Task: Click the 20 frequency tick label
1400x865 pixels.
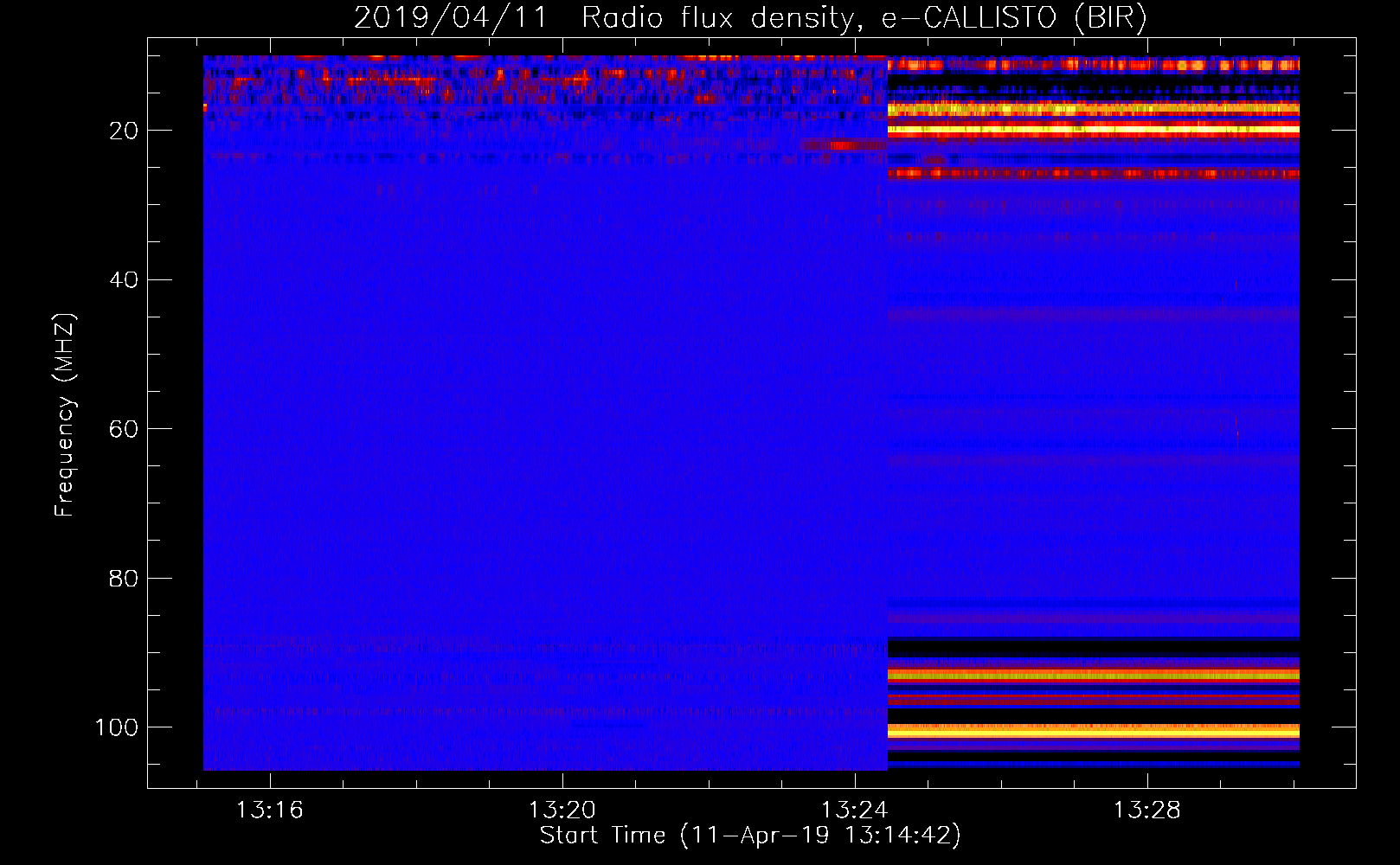Action: point(124,131)
